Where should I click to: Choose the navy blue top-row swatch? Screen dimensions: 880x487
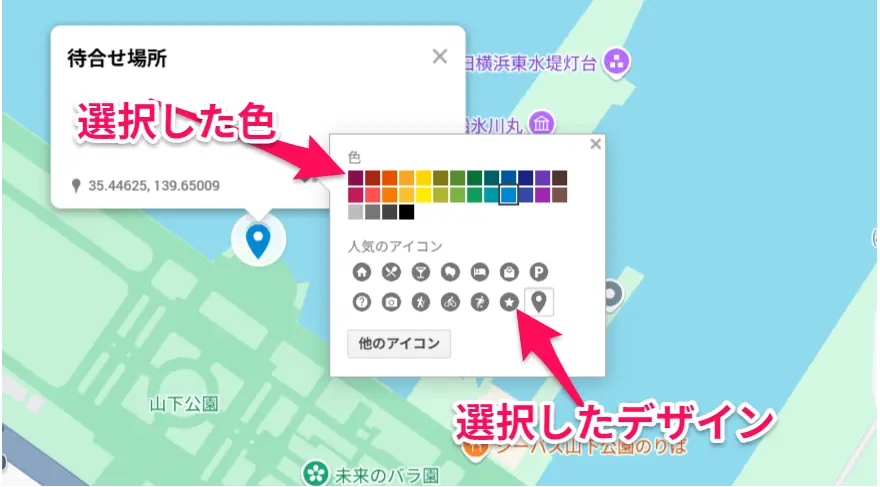pos(526,178)
